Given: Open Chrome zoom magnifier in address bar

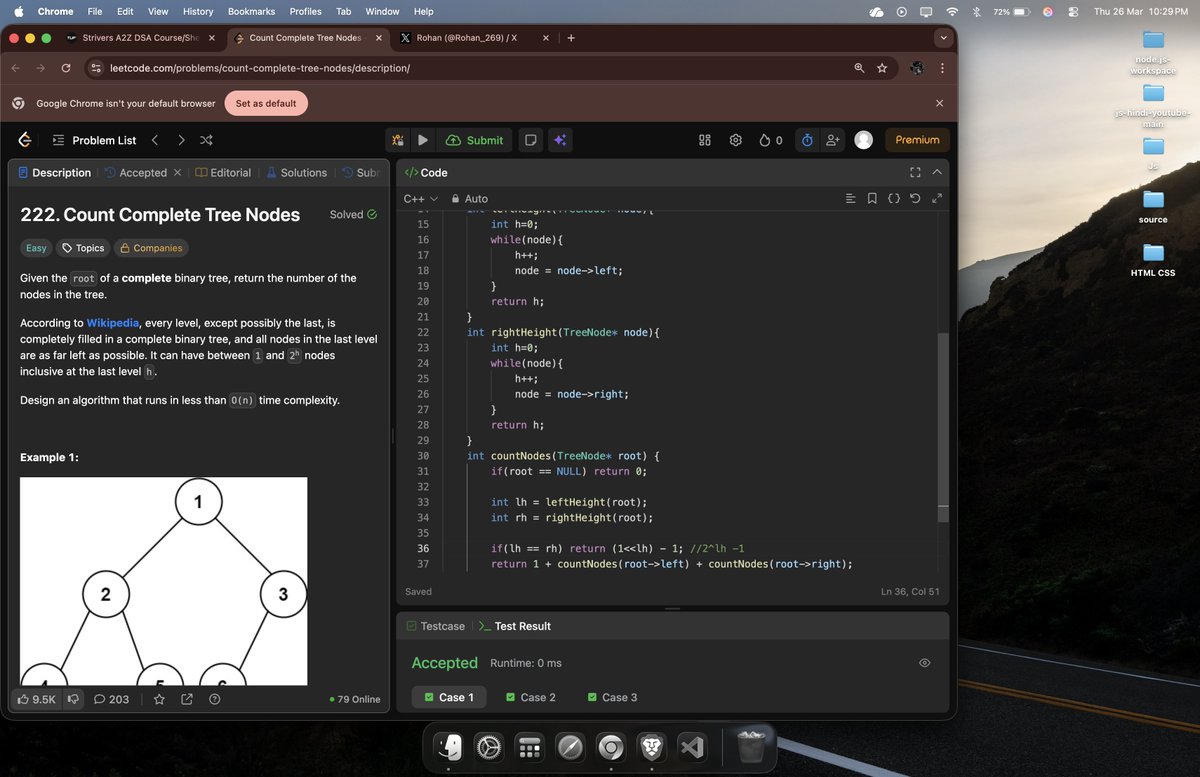Looking at the screenshot, I should 859,68.
